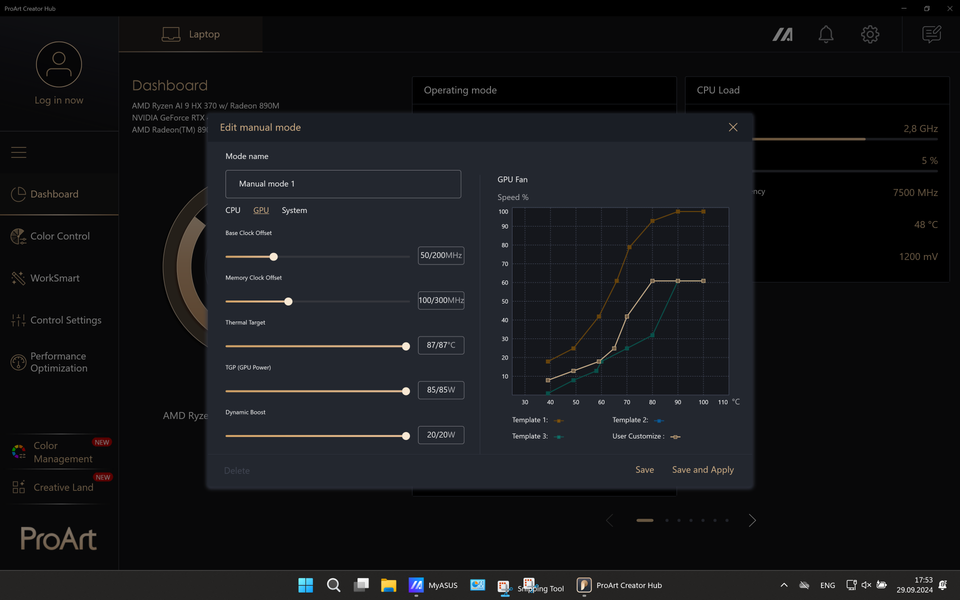The height and width of the screenshot is (600, 960).
Task: Select Template 3 fan curve legend
Action: click(537, 437)
